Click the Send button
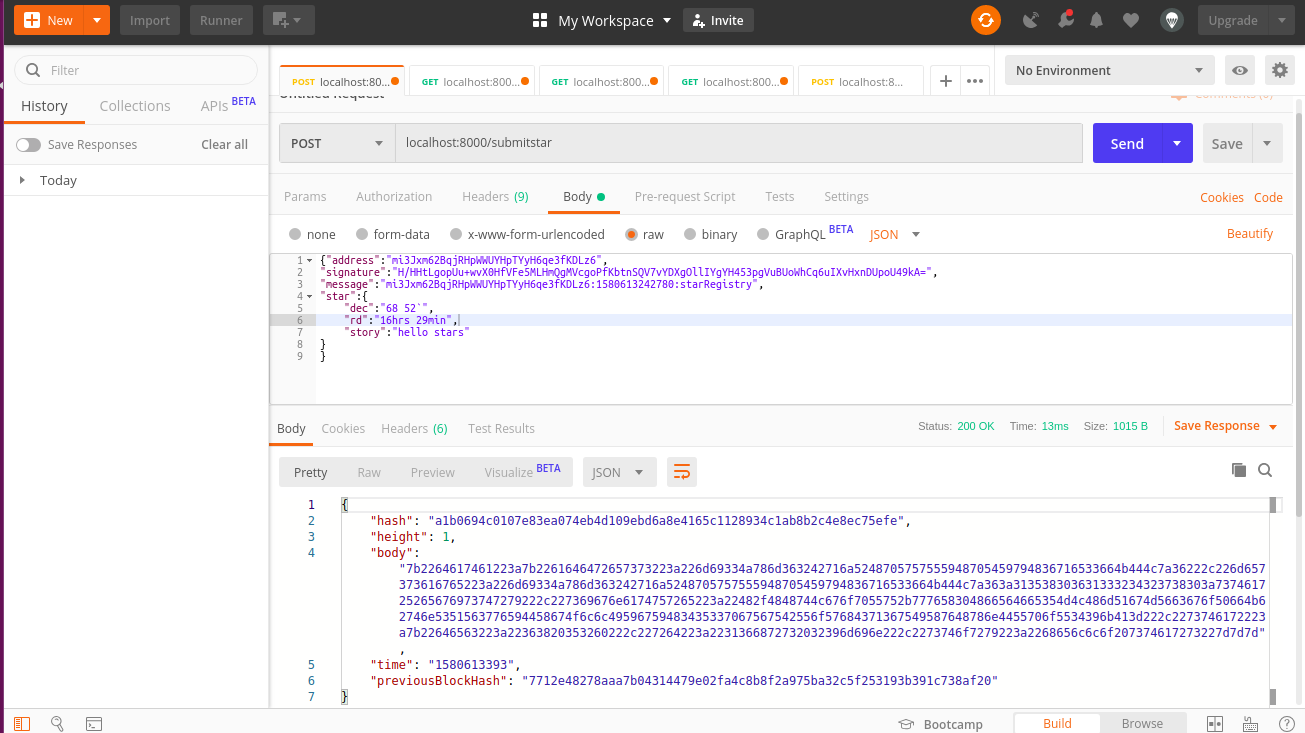 click(1127, 143)
